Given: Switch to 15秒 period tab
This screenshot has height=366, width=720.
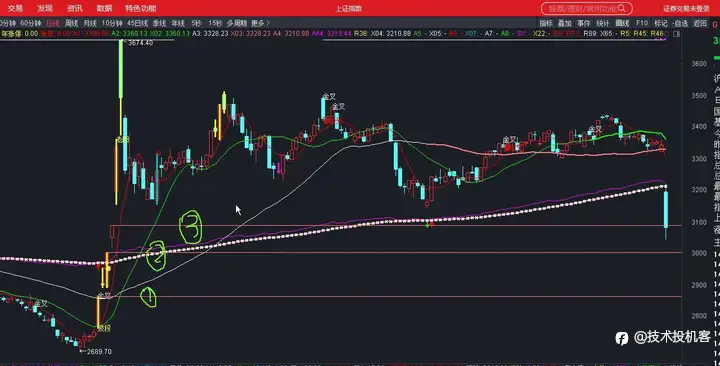Looking at the screenshot, I should point(215,23).
